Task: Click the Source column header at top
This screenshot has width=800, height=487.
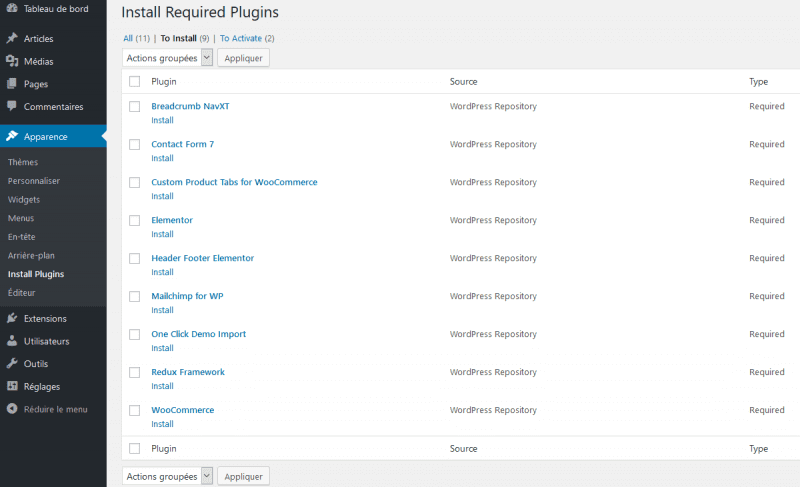Action: 463,82
